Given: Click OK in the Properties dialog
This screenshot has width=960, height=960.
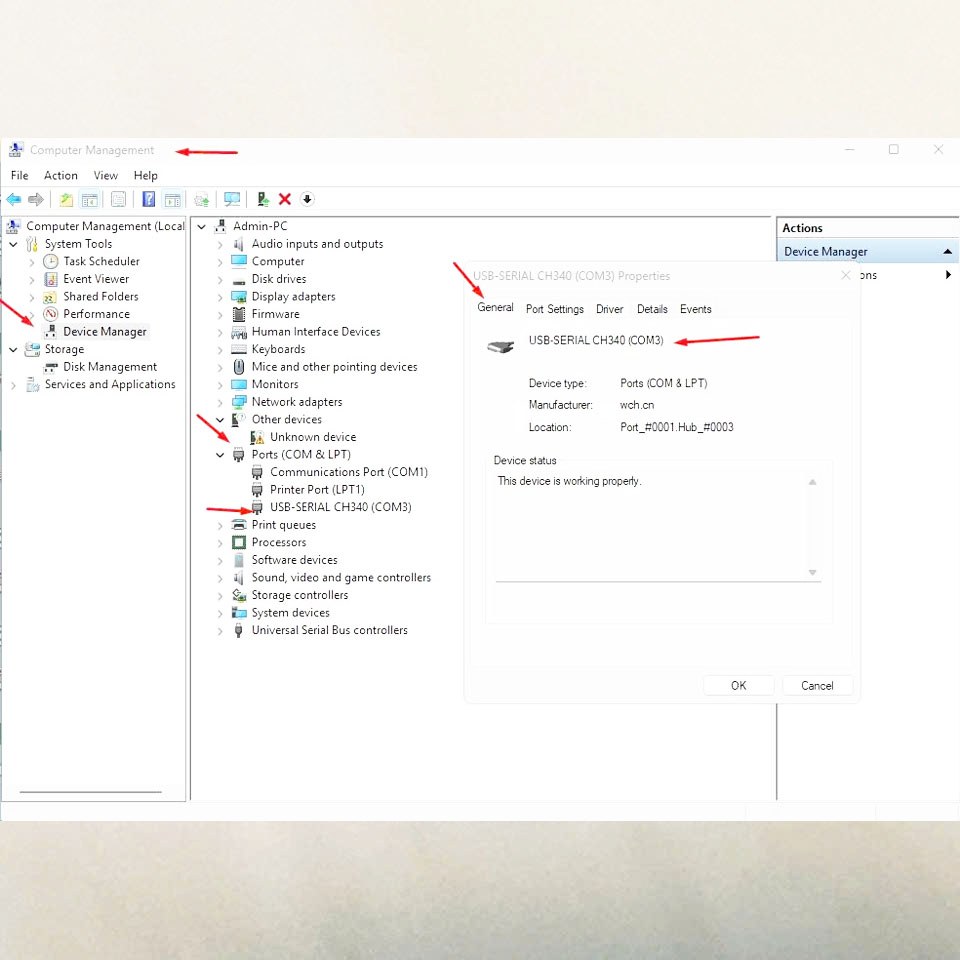Looking at the screenshot, I should pyautogui.click(x=738, y=686).
